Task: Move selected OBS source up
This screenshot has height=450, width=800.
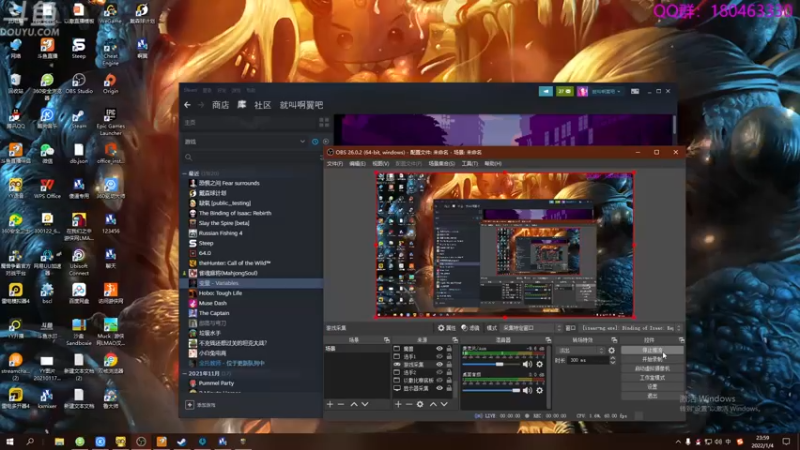Action: point(433,404)
